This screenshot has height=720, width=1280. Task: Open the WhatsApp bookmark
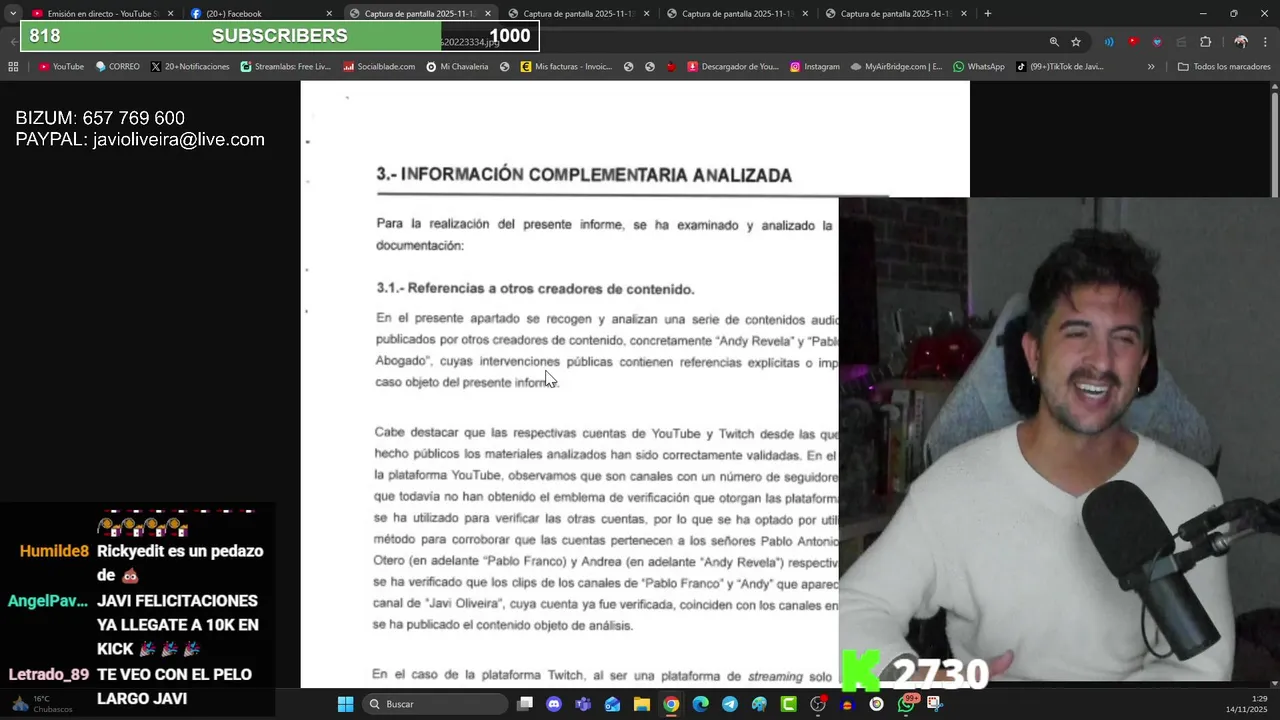979,67
